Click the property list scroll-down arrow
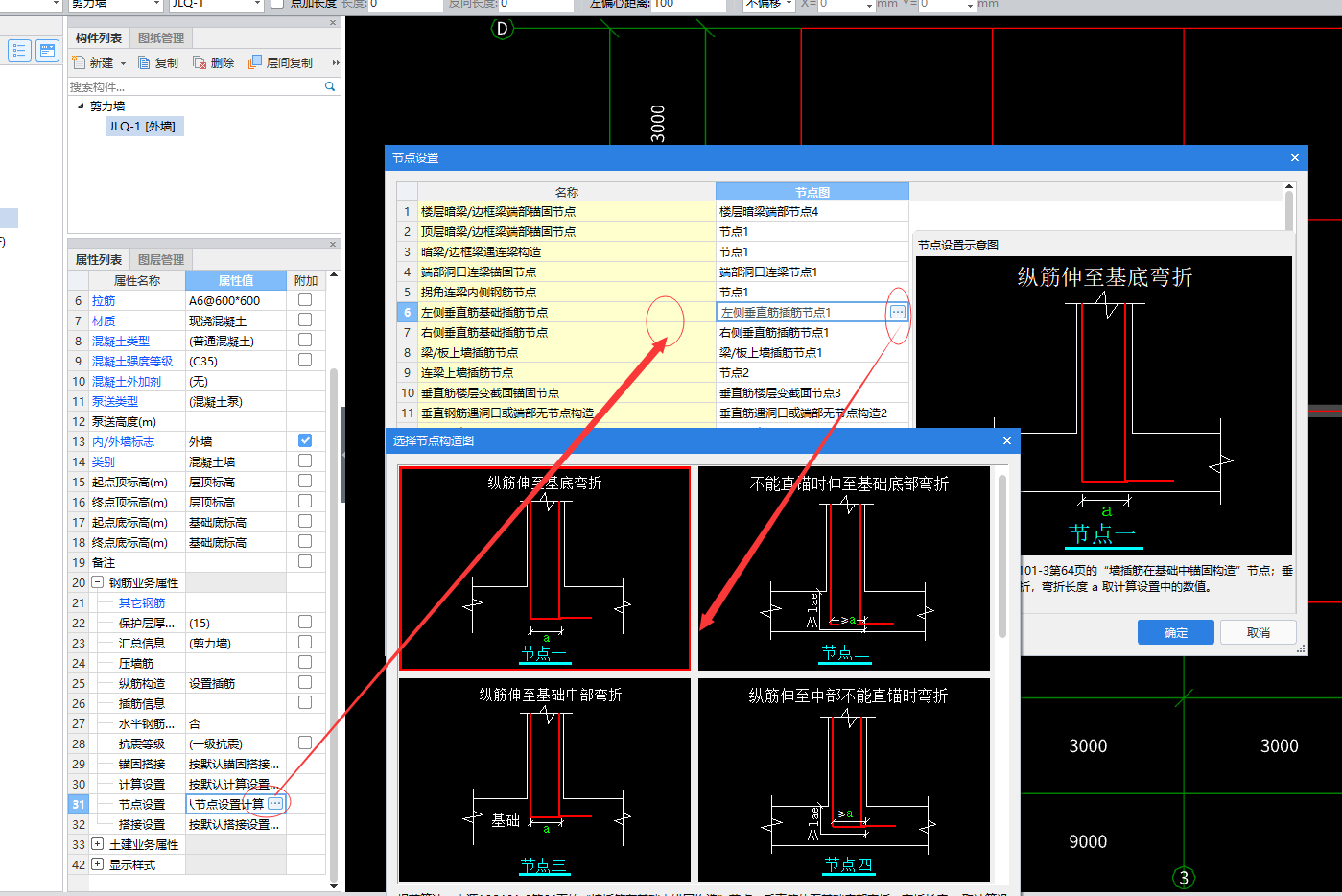1342x896 pixels. pyautogui.click(x=334, y=886)
